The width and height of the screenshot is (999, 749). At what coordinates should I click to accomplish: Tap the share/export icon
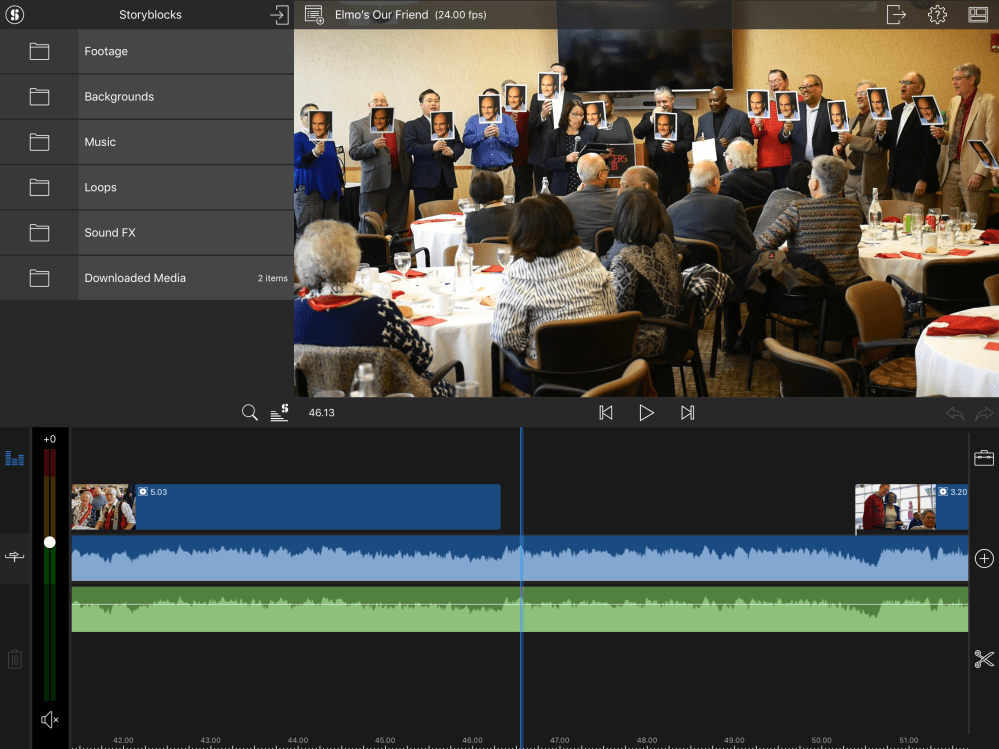pyautogui.click(x=896, y=15)
